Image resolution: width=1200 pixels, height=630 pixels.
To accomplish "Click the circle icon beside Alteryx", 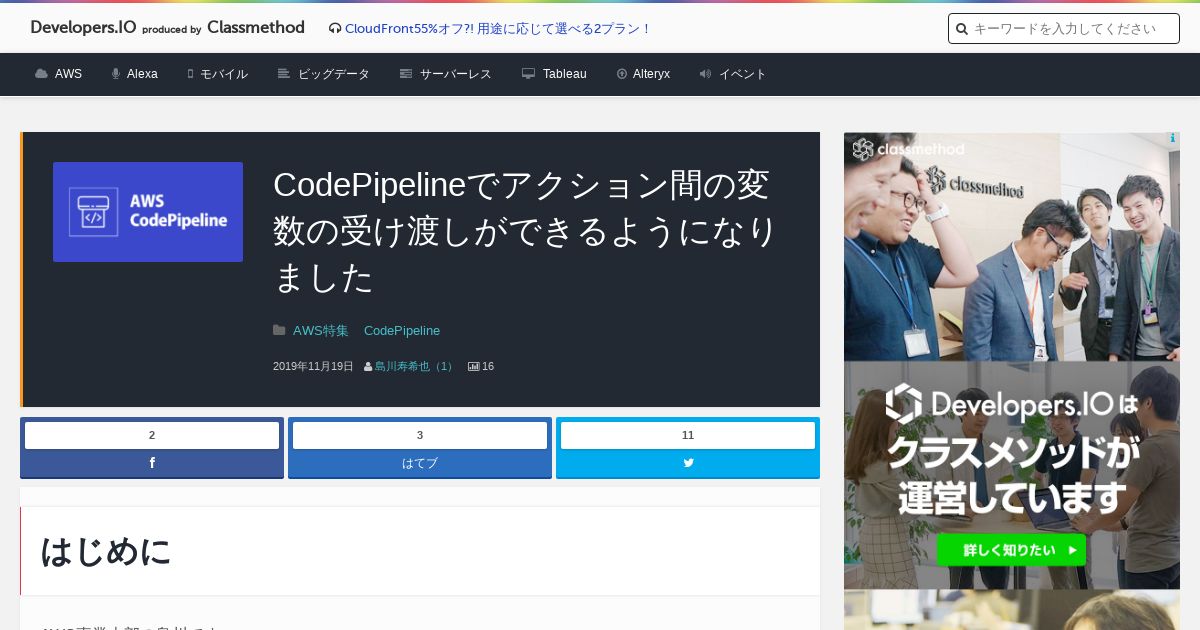I will pyautogui.click(x=622, y=74).
